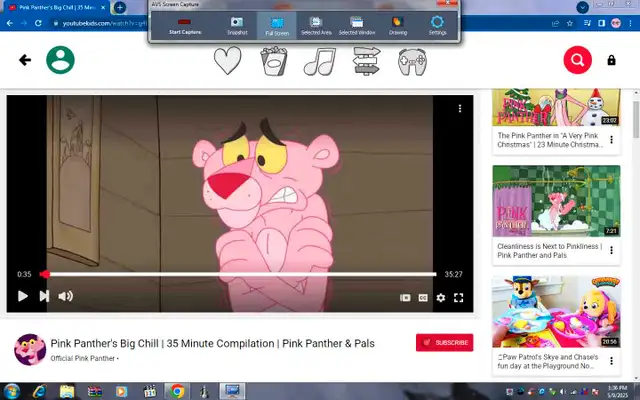The image size is (640, 400).
Task: Close the Pink Panther browser tab
Action: pyautogui.click(x=103, y=7)
